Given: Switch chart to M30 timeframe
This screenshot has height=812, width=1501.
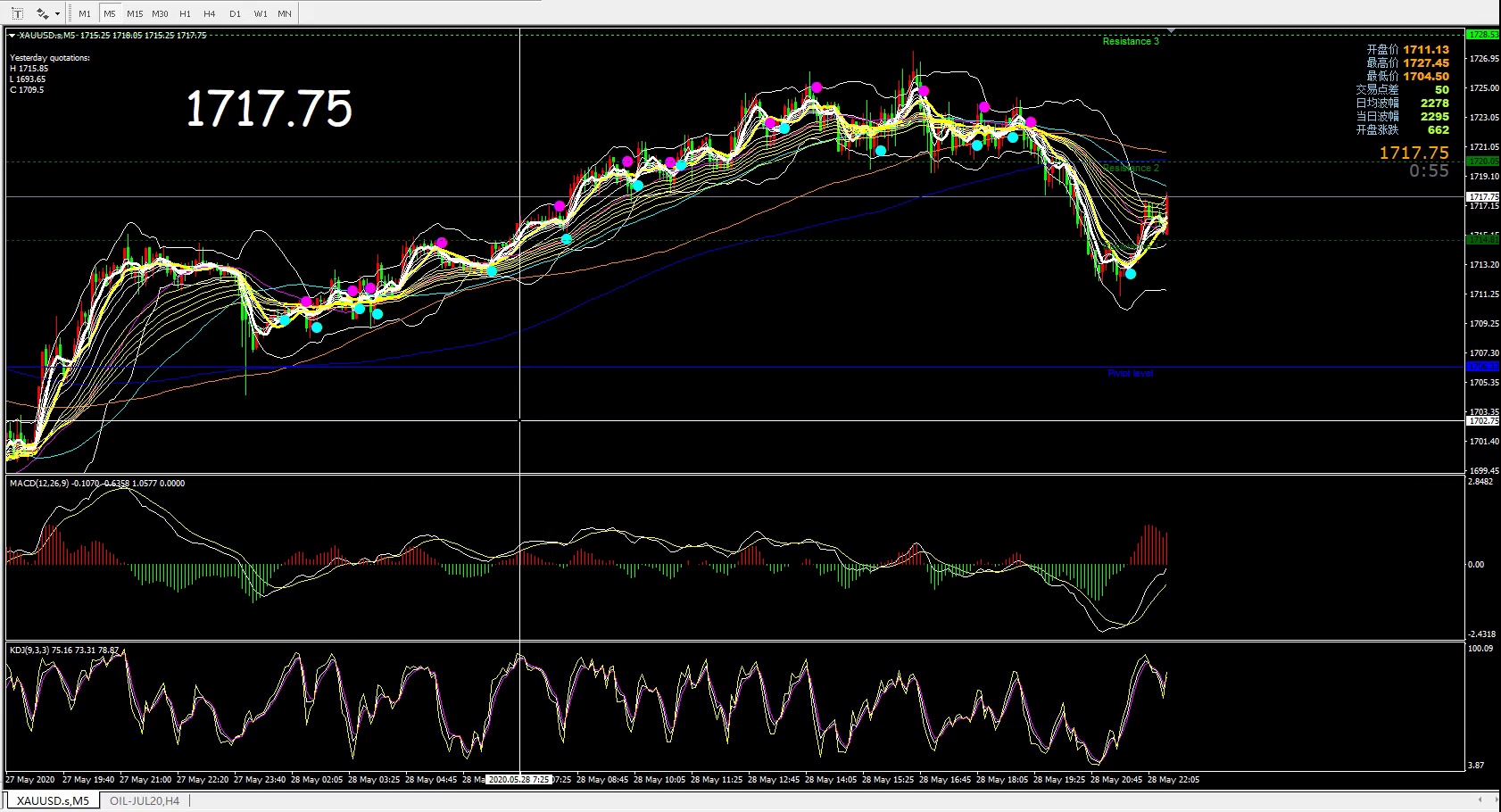Looking at the screenshot, I should point(160,13).
